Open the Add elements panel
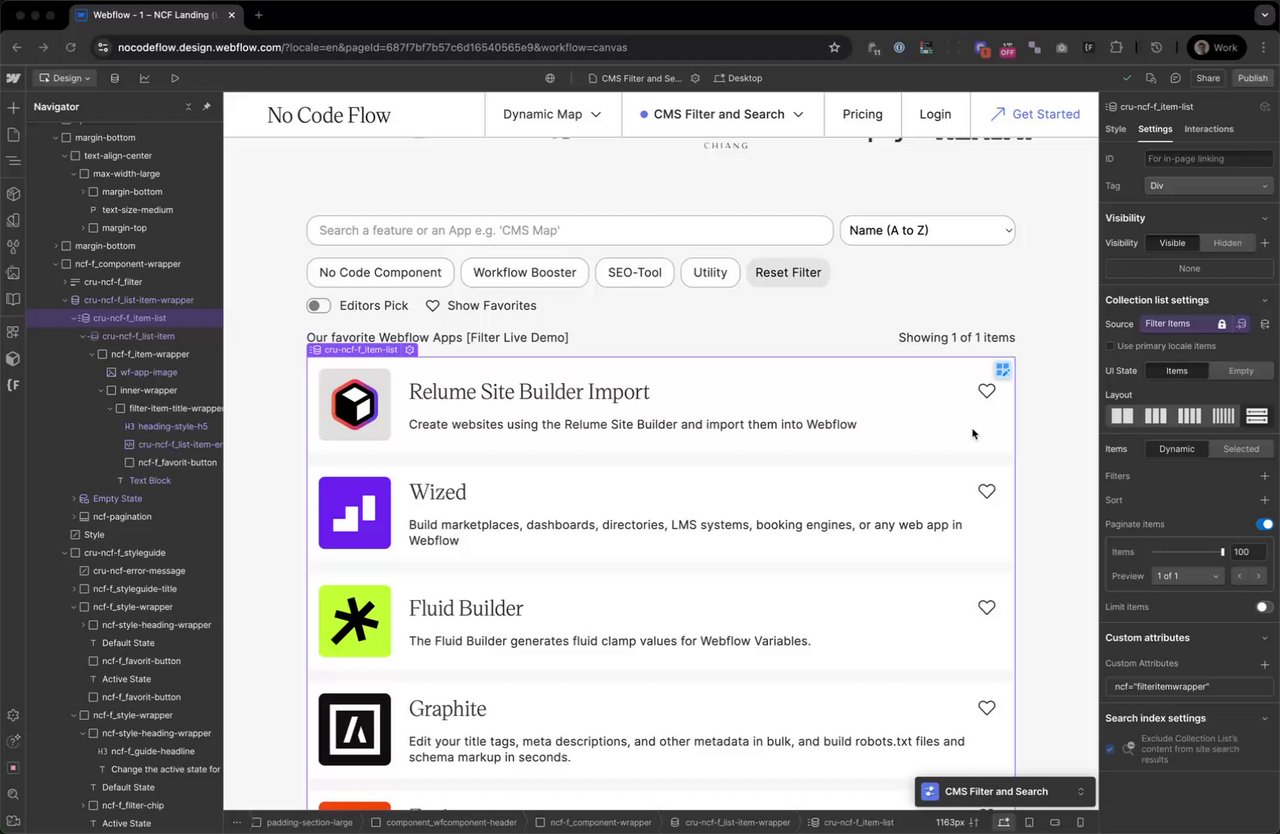Viewport: 1280px width, 834px height. point(13,108)
